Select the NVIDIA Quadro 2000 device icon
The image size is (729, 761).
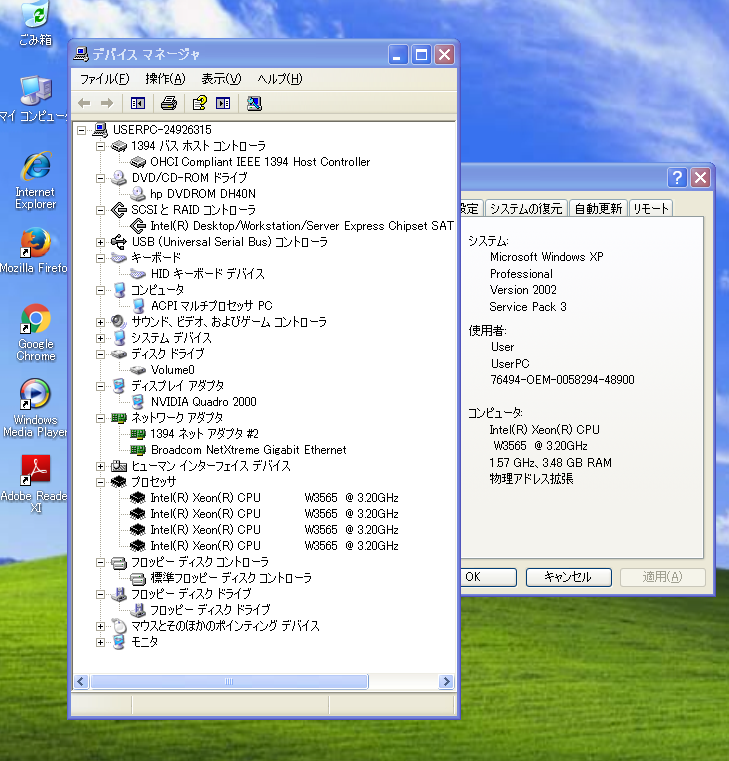click(138, 402)
